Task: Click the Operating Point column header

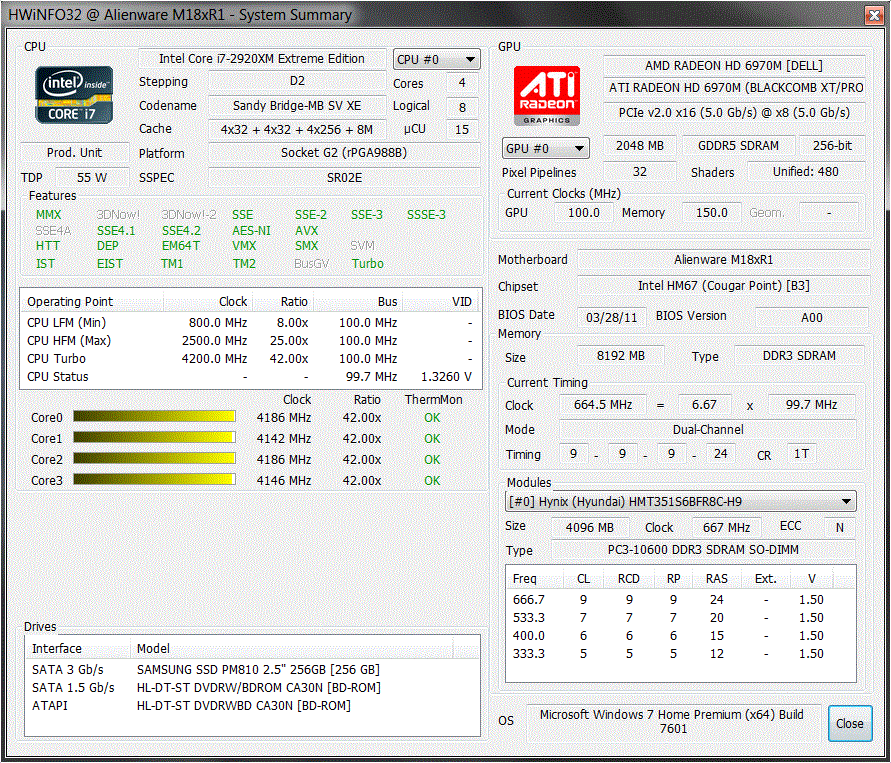Action: coord(92,302)
